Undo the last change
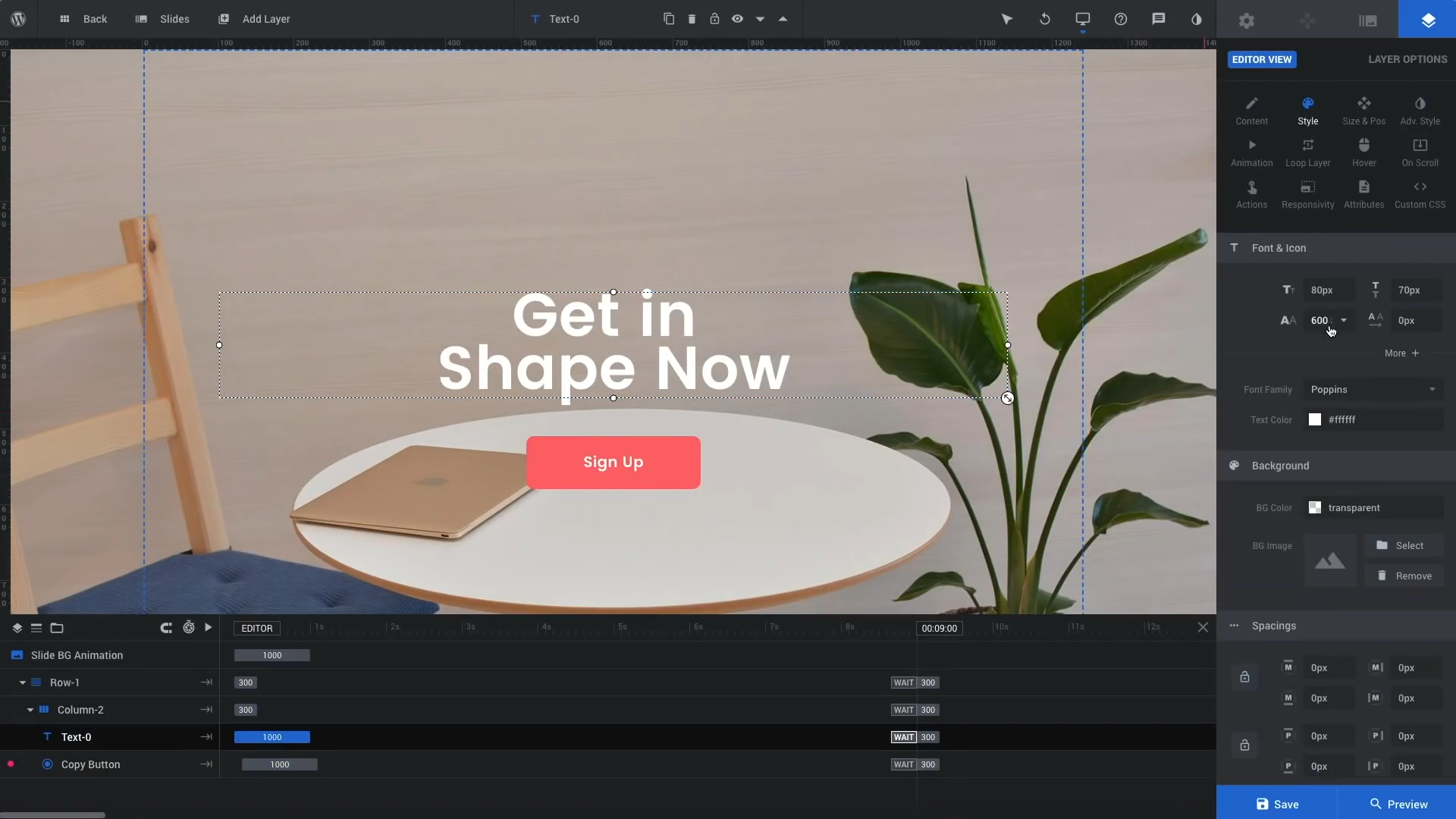 tap(1045, 19)
